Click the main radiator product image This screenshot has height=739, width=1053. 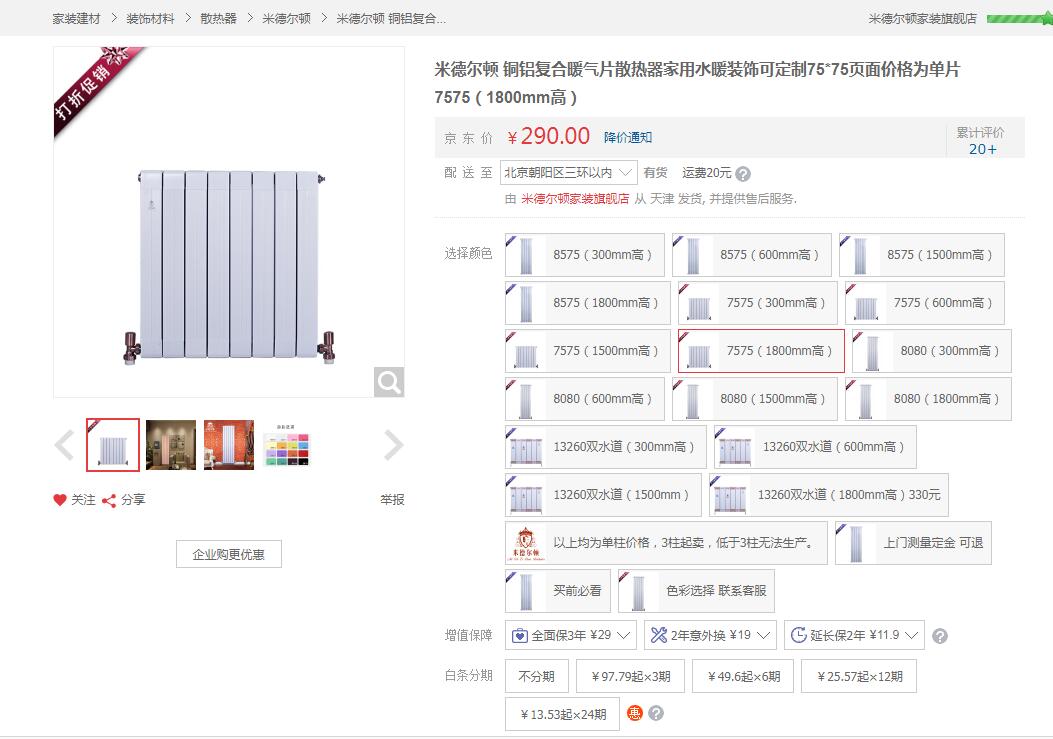[229, 222]
